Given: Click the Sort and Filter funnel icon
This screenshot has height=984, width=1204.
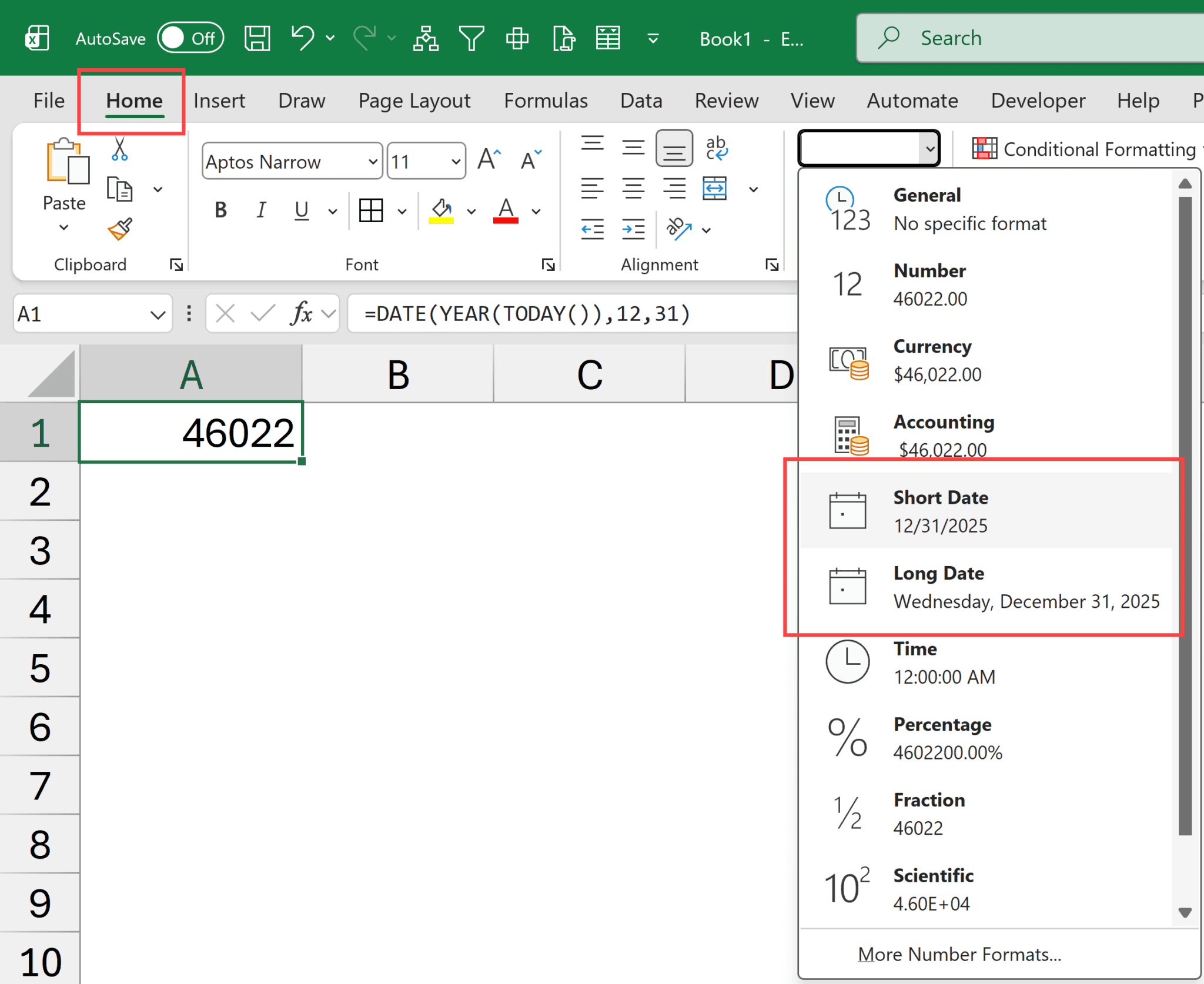Looking at the screenshot, I should [x=471, y=38].
